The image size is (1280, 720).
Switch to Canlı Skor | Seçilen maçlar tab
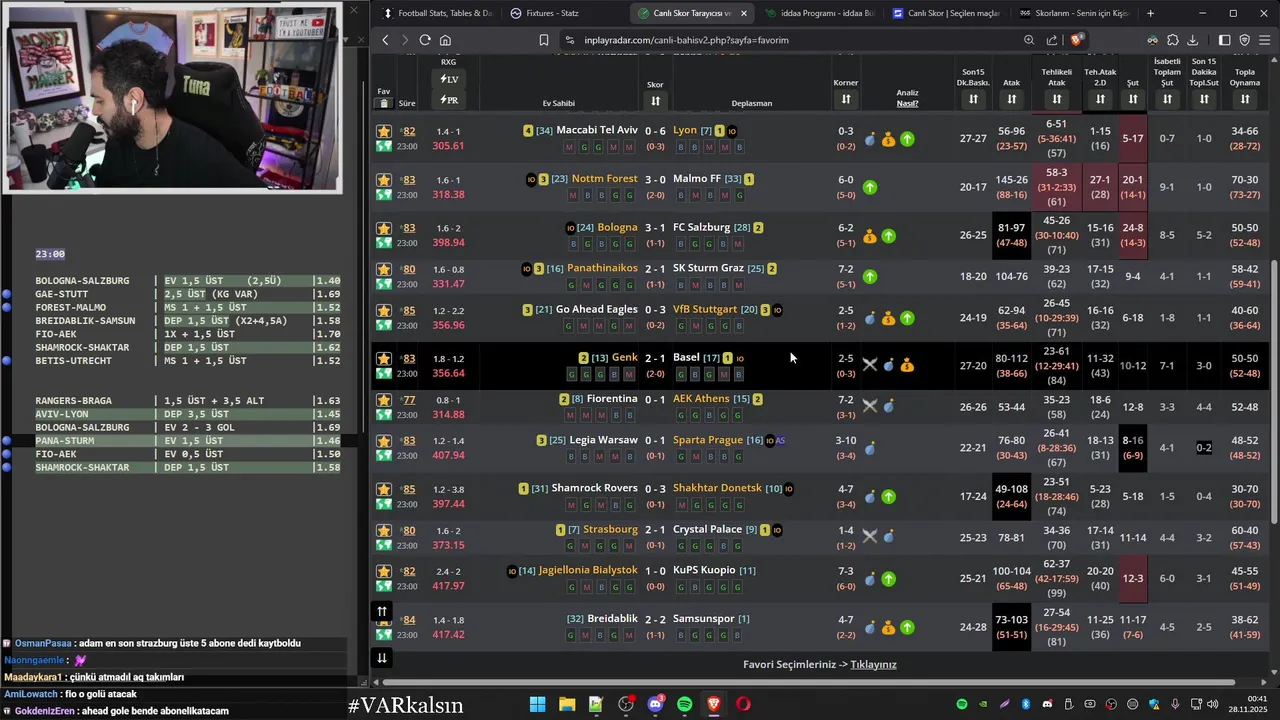tap(945, 13)
